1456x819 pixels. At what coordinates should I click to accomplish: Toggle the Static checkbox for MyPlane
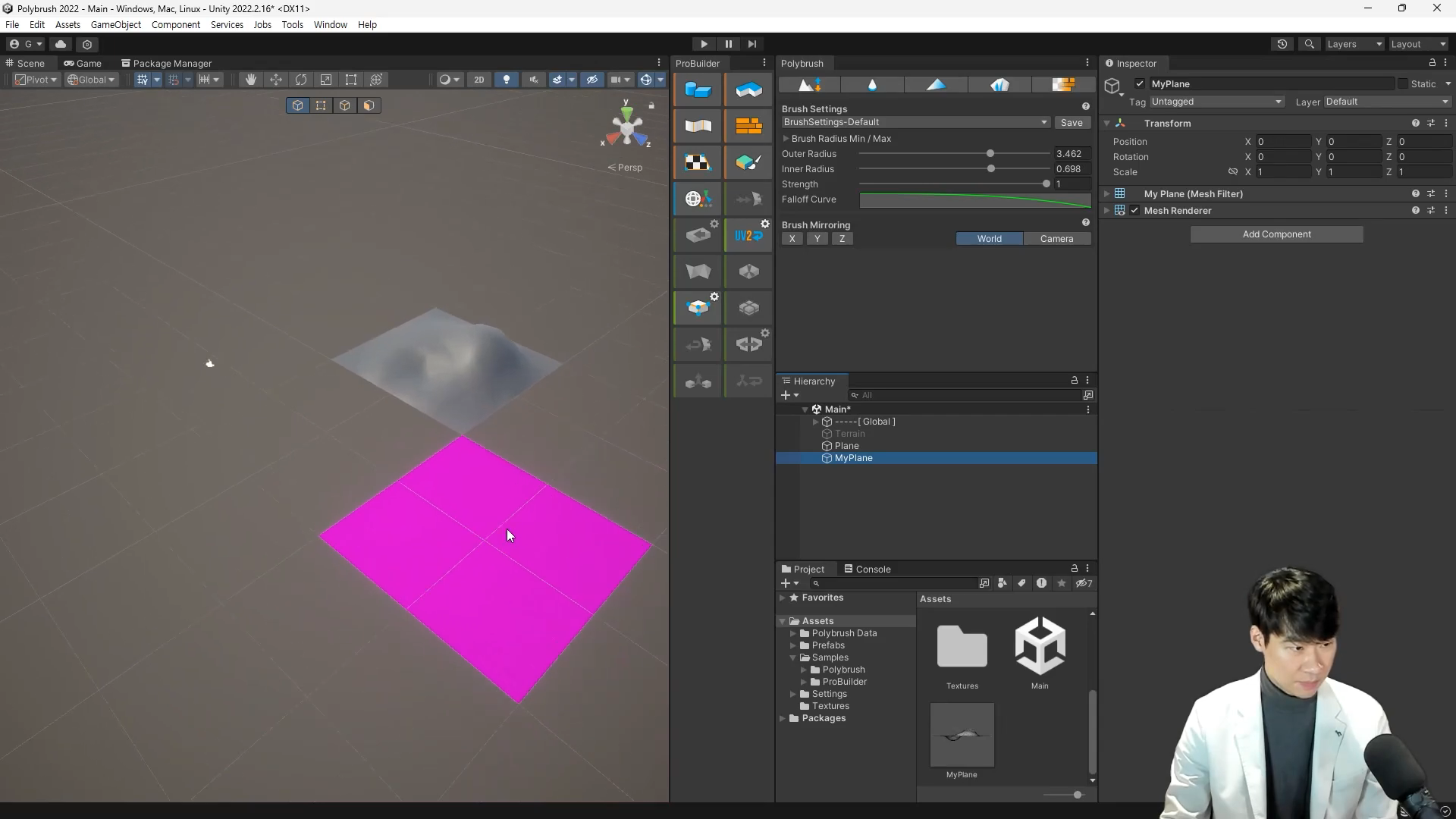click(x=1403, y=84)
